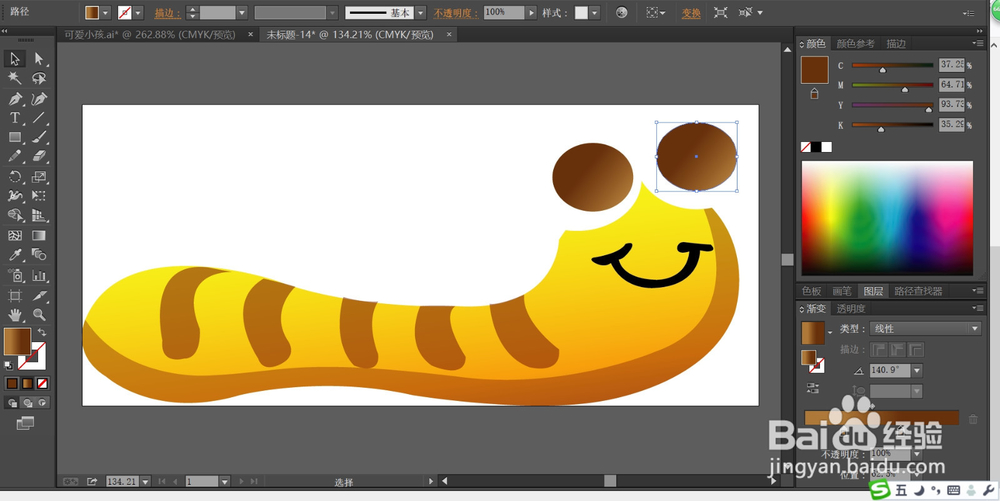
Task: Set the toolbox Color mode button
Action: point(12,383)
